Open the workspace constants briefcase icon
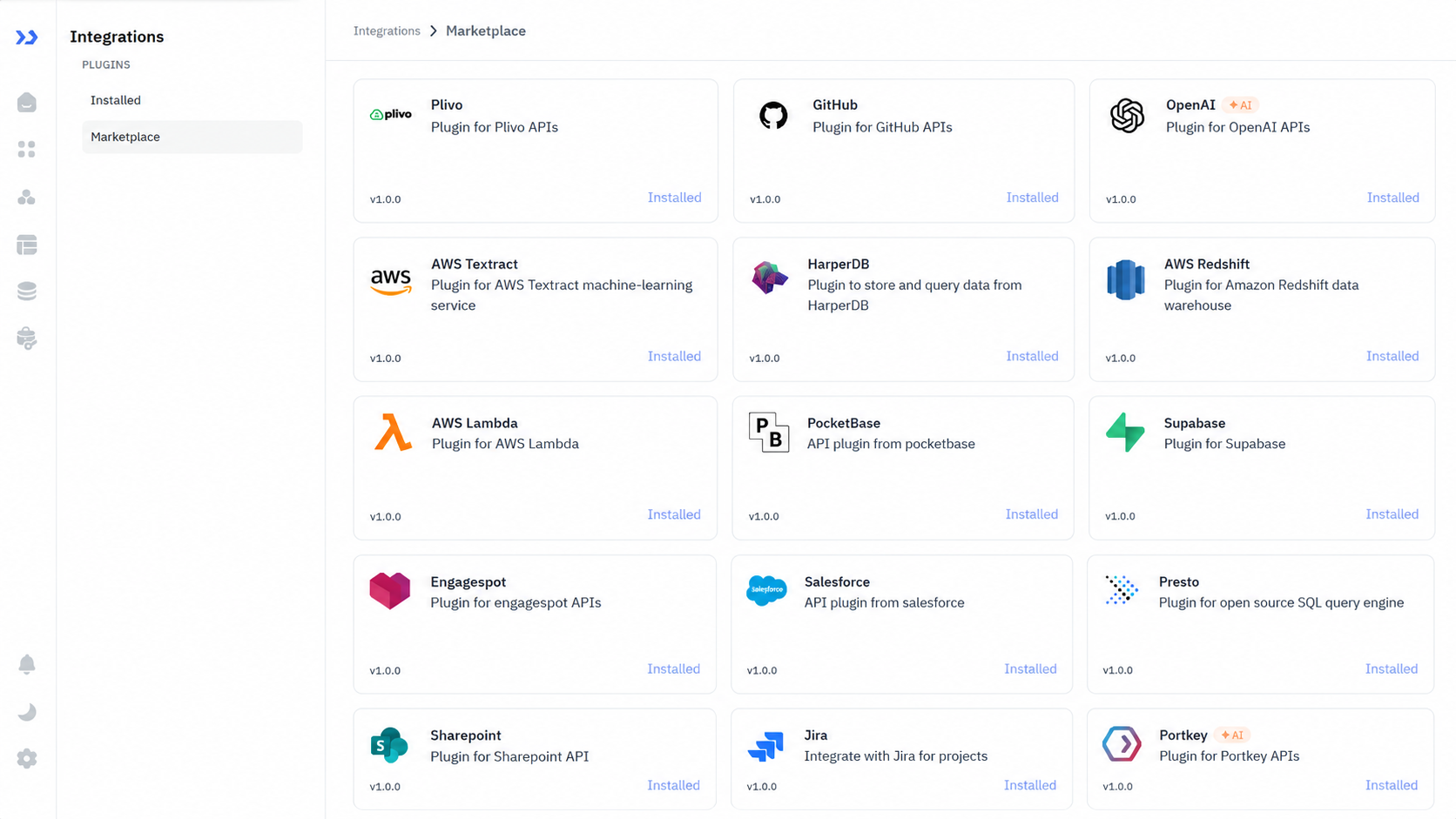 pos(27,338)
